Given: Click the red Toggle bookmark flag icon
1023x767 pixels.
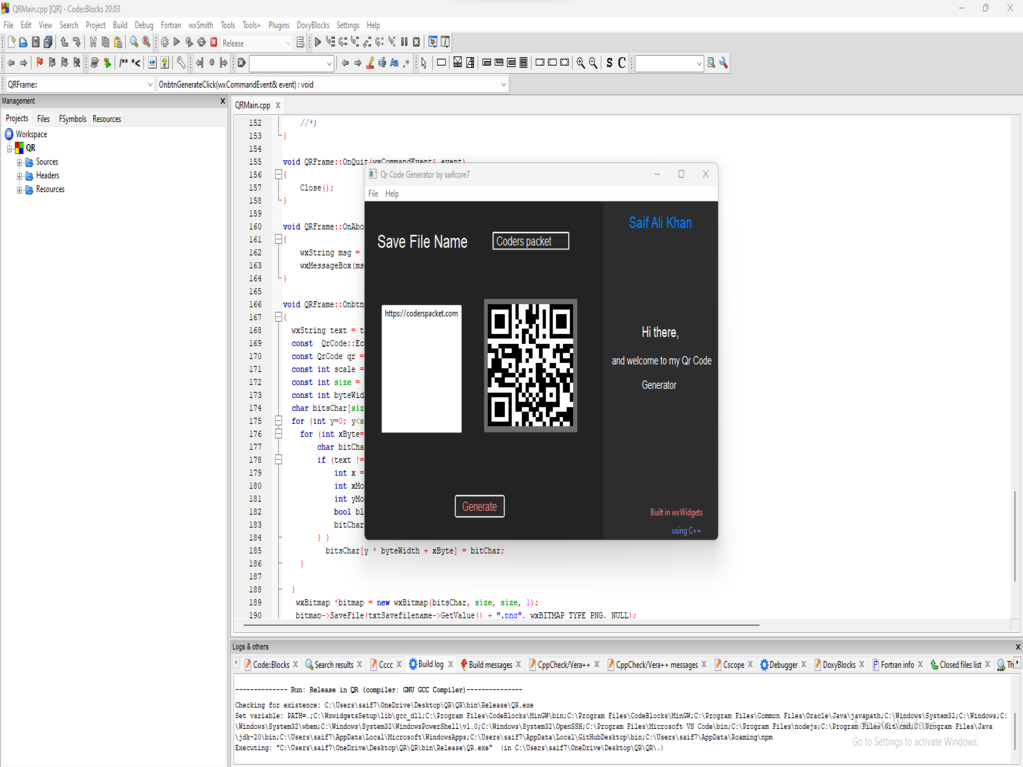Looking at the screenshot, I should (39, 63).
